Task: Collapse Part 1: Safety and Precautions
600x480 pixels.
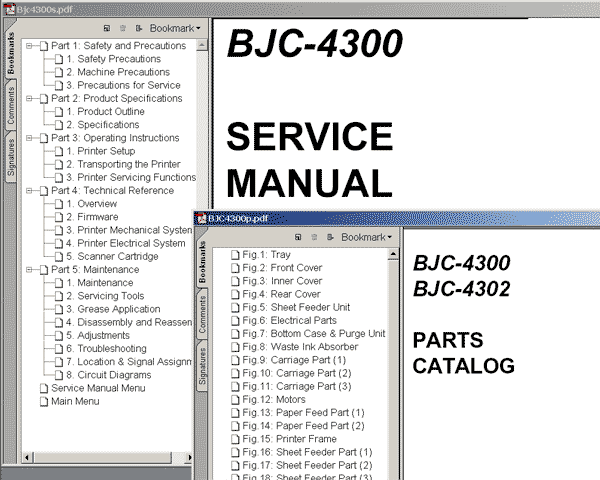Action: point(29,46)
